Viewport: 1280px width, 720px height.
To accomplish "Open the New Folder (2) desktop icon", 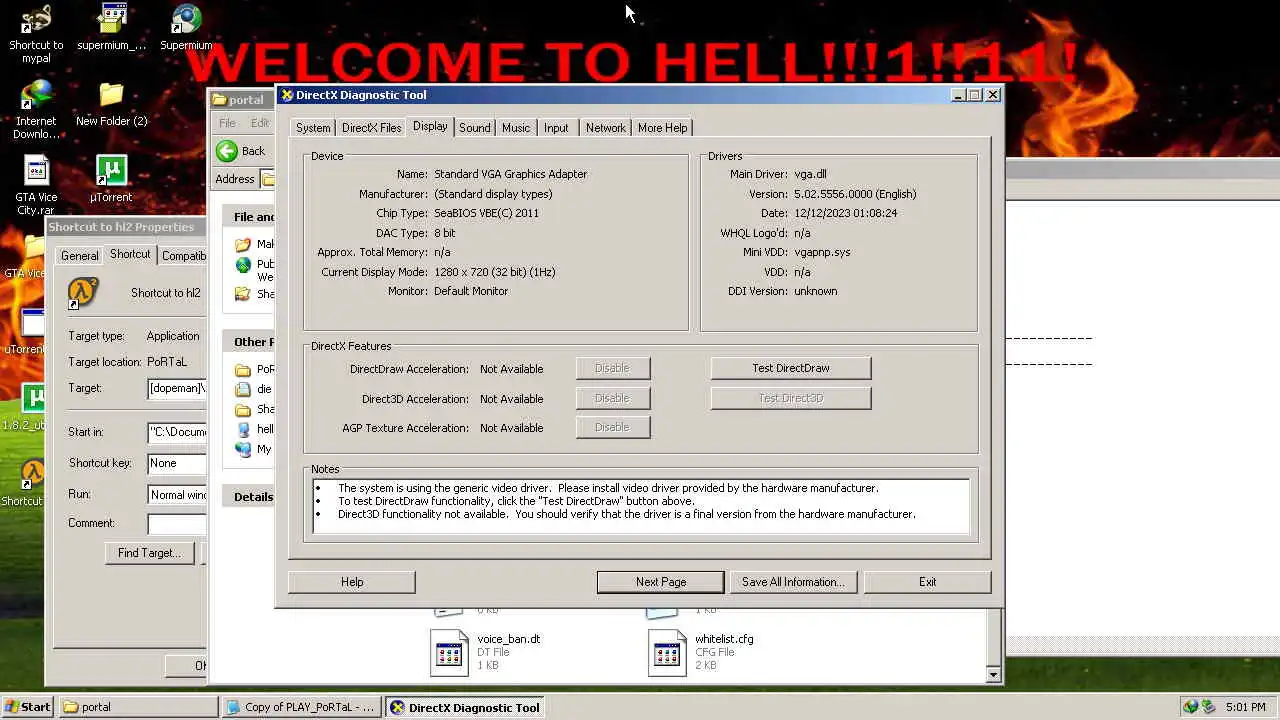I will [111, 104].
